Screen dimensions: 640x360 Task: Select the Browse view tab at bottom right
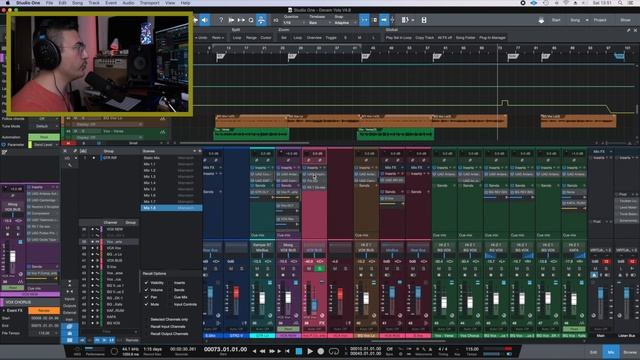630,352
